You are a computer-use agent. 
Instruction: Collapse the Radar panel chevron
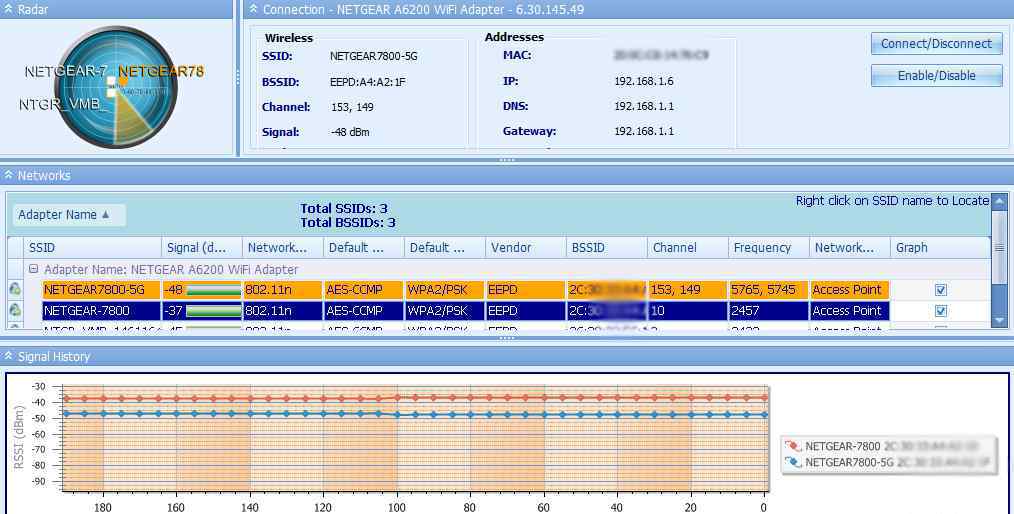(8, 9)
